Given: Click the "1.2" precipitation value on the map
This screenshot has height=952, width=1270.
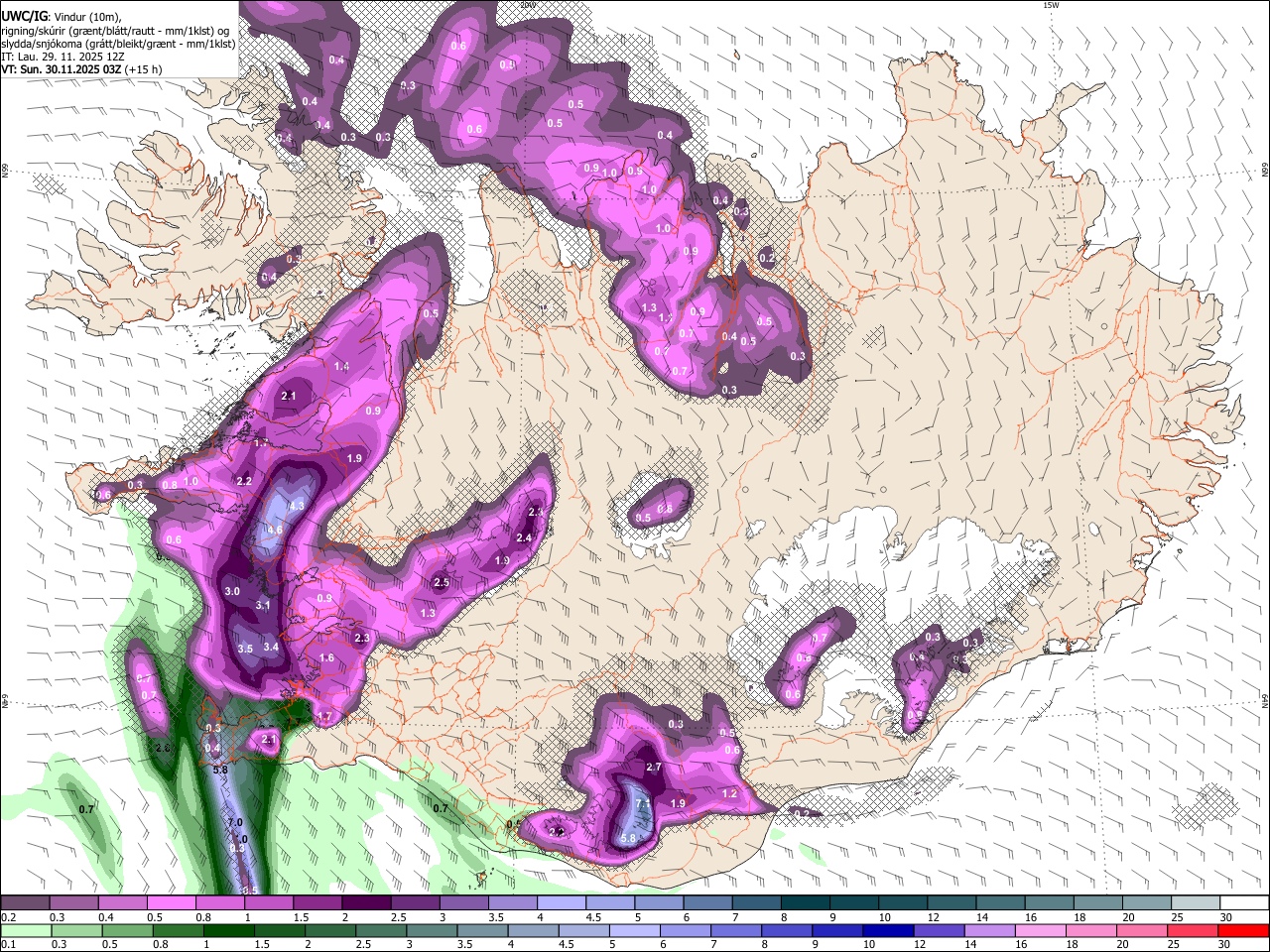Looking at the screenshot, I should (729, 794).
